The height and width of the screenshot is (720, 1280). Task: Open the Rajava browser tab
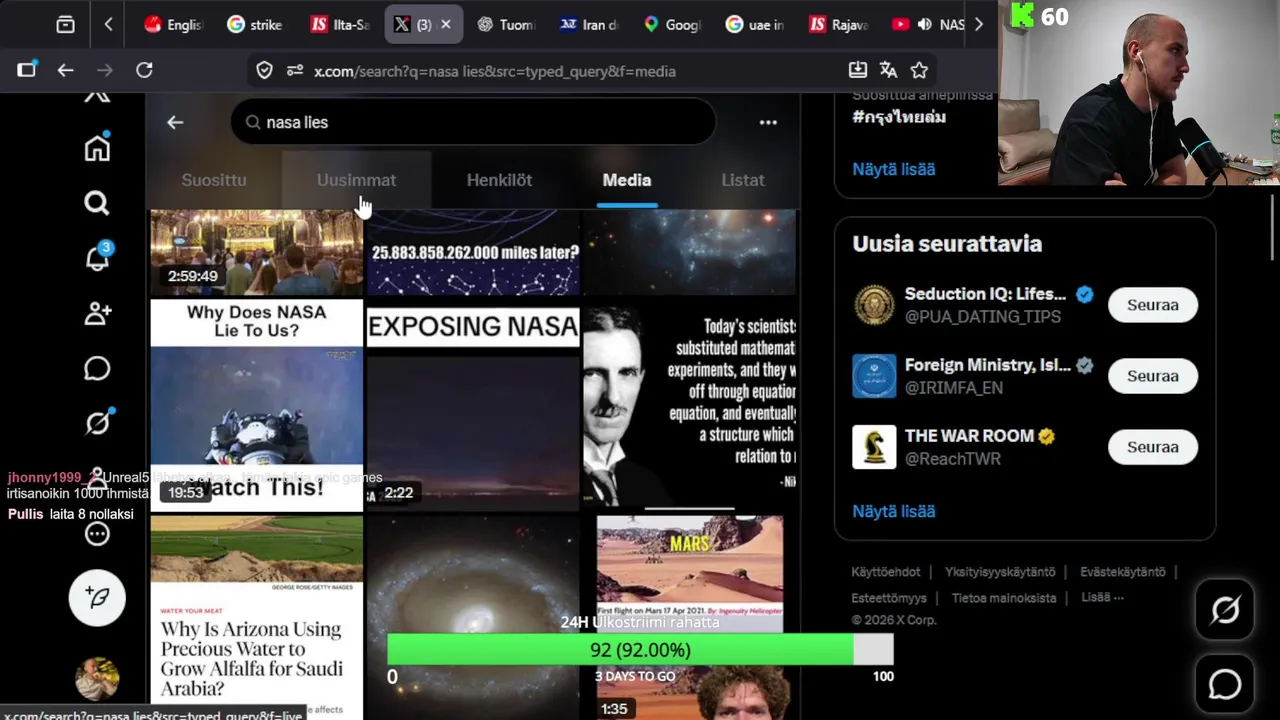pyautogui.click(x=838, y=24)
